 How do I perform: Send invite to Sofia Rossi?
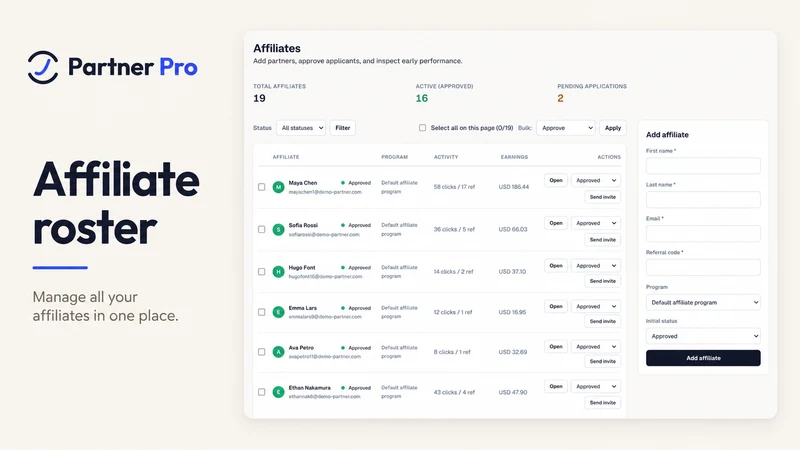(x=603, y=240)
